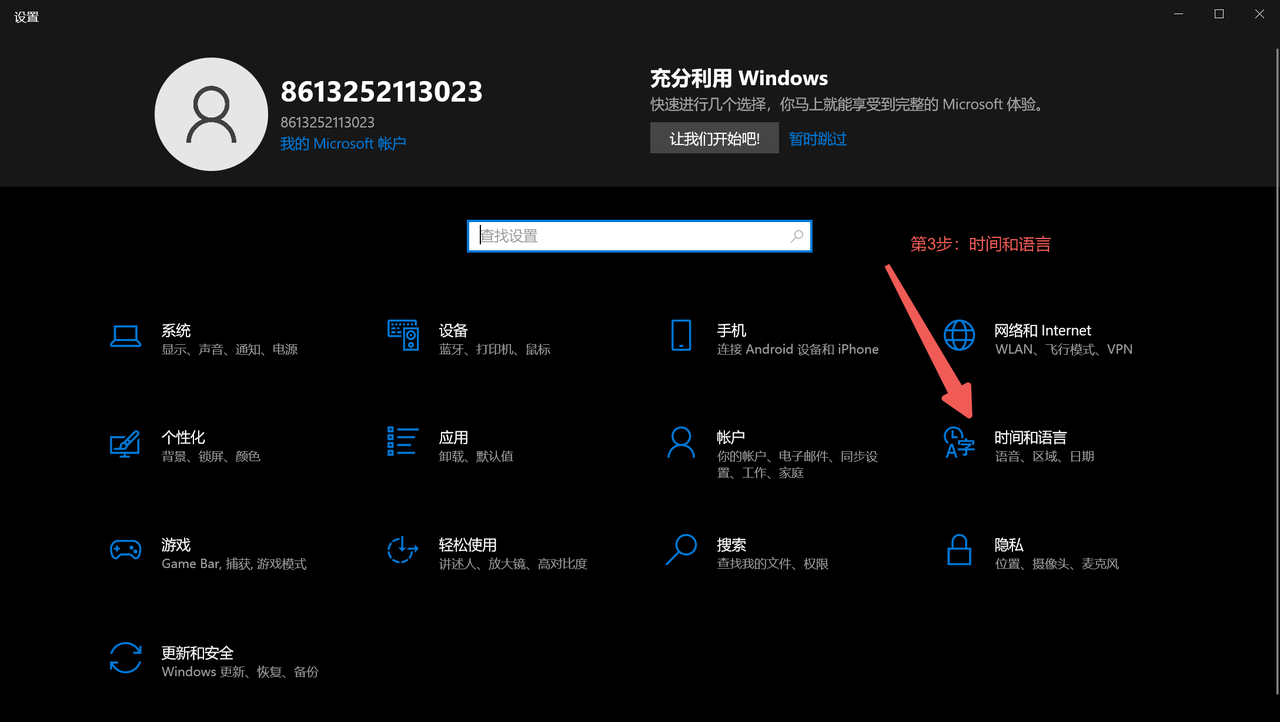Click the user profile avatar picture

(x=210, y=114)
